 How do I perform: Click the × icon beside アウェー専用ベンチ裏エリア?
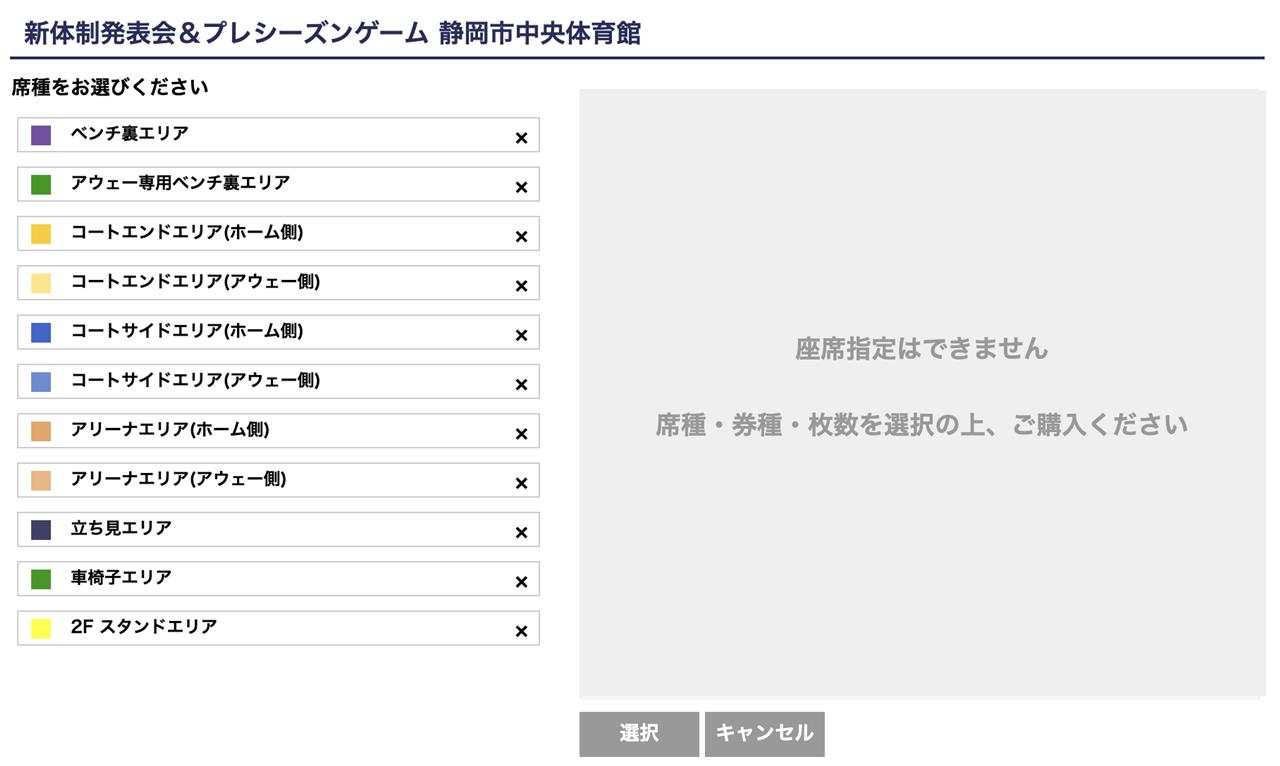coord(521,187)
